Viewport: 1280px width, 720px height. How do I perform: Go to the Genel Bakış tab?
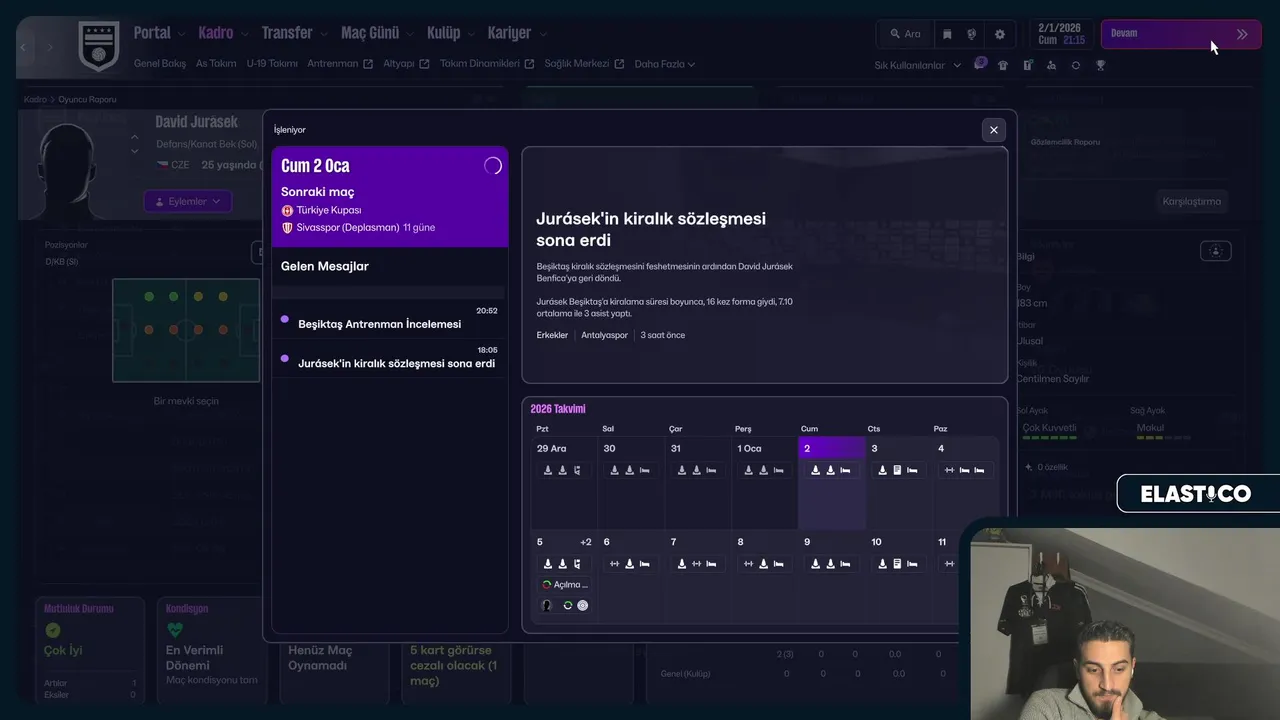coord(160,64)
